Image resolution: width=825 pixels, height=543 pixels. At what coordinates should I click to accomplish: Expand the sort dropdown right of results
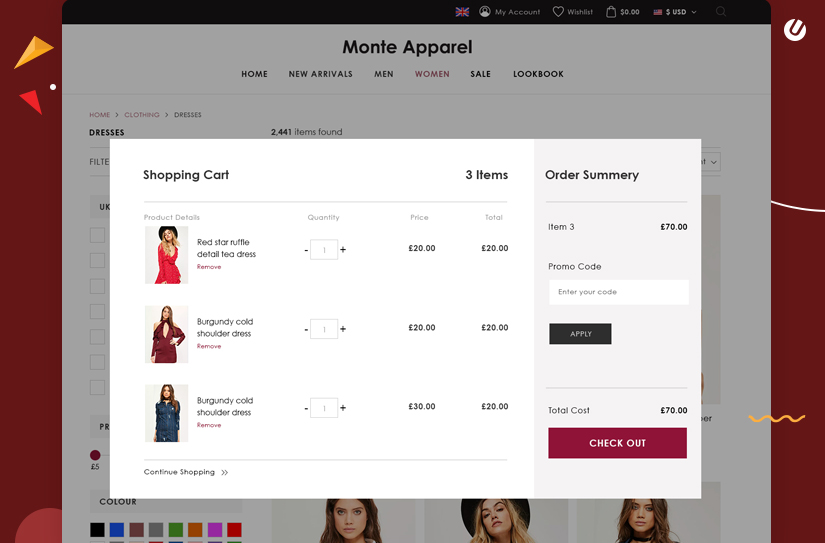[x=710, y=162]
